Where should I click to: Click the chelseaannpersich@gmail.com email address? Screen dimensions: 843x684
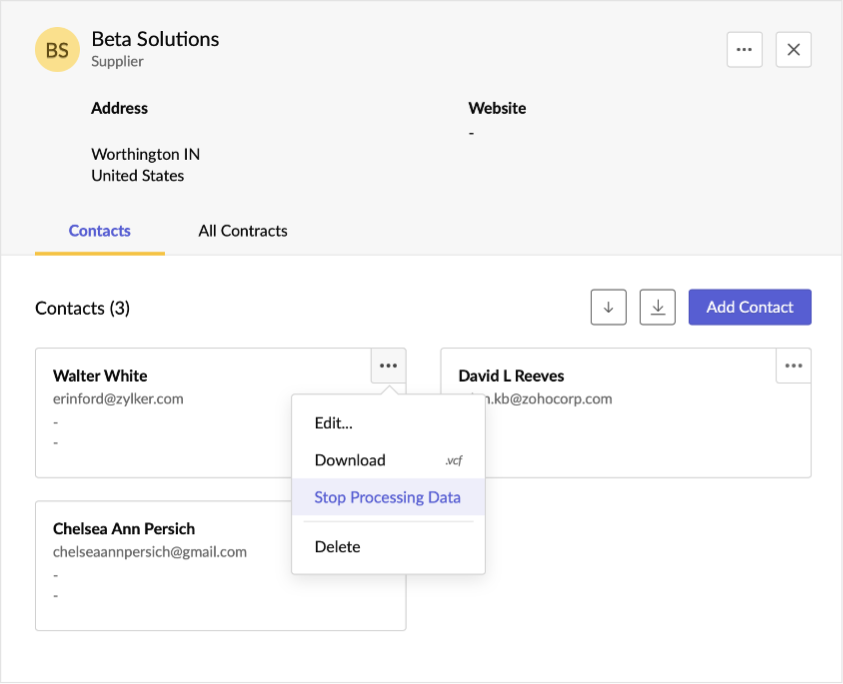pos(150,552)
